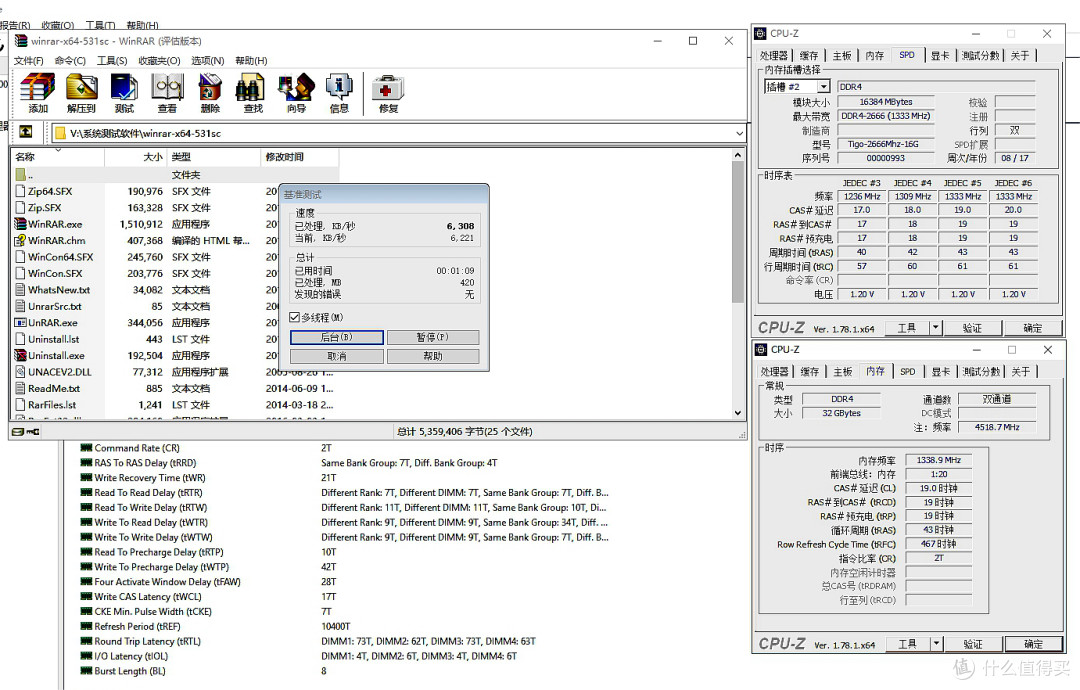Select the WhatsNew.txt document icon

point(21,290)
